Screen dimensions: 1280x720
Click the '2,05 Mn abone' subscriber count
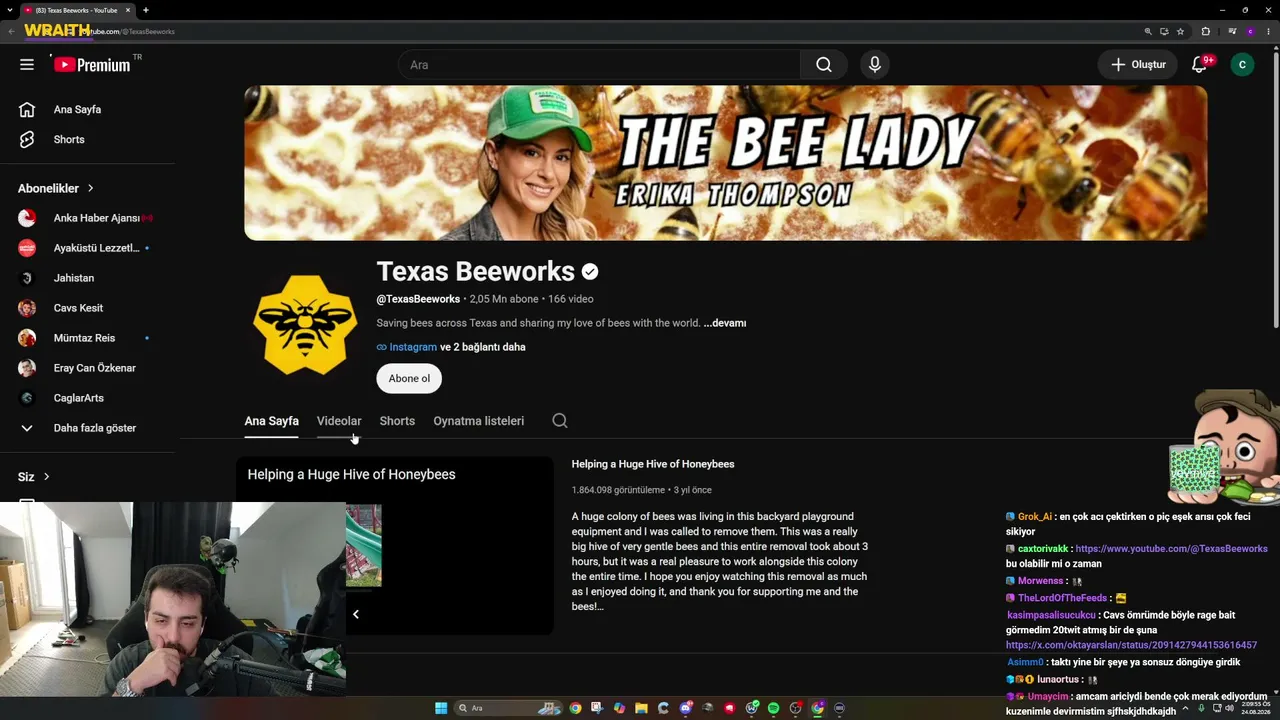click(x=504, y=299)
